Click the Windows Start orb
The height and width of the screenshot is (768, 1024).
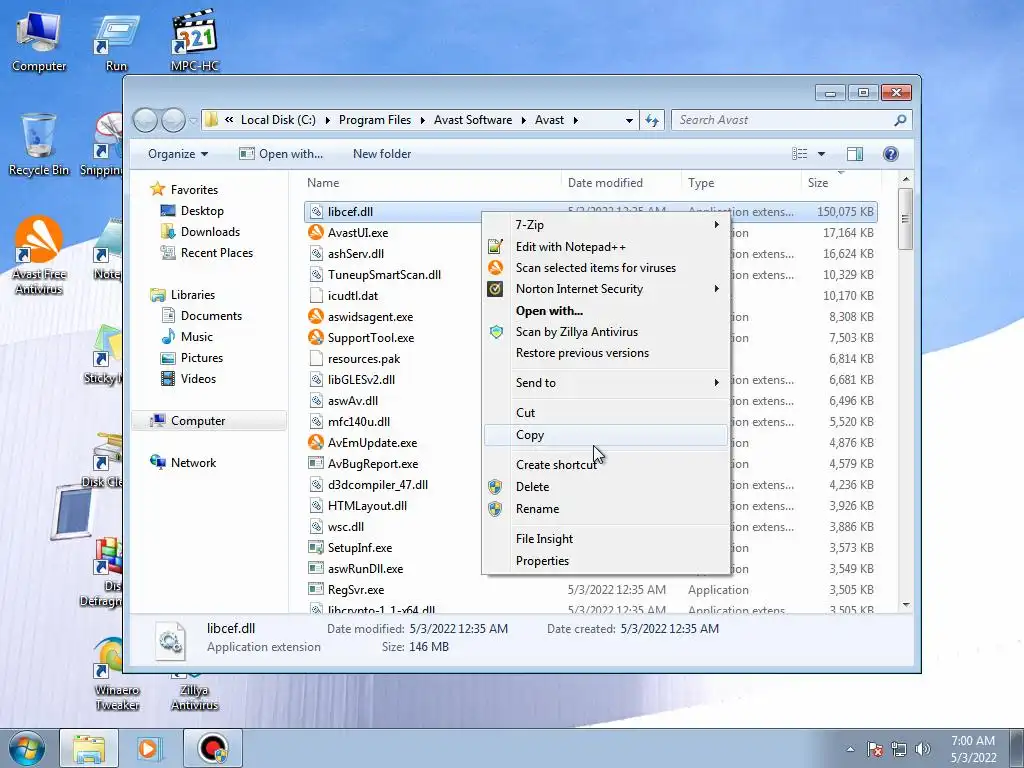click(x=27, y=748)
